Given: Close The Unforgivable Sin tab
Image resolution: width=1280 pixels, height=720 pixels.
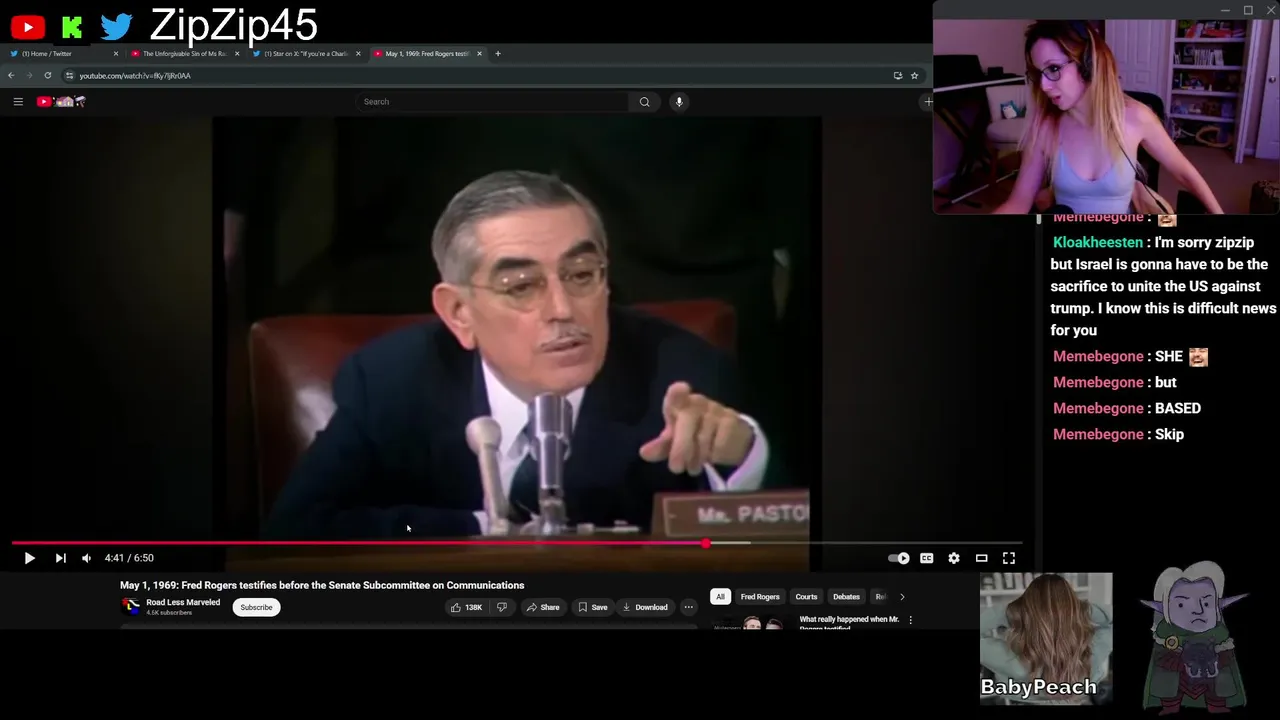Looking at the screenshot, I should (237, 53).
